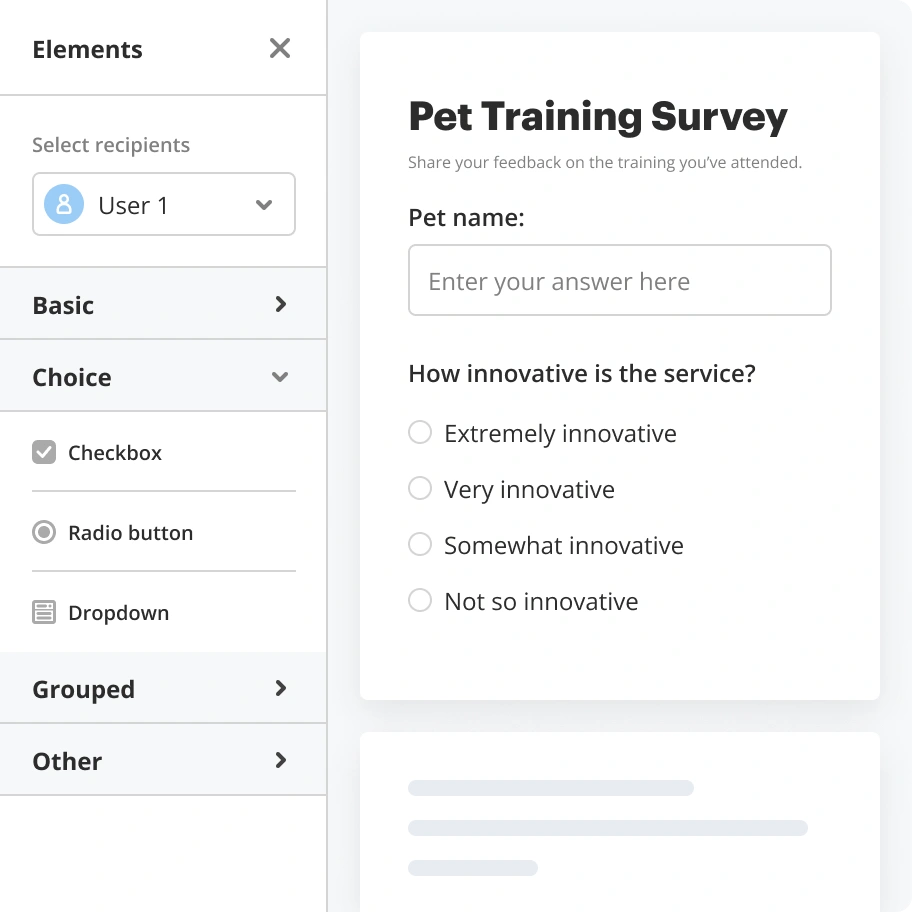Click the Pet name answer field

[x=619, y=280]
